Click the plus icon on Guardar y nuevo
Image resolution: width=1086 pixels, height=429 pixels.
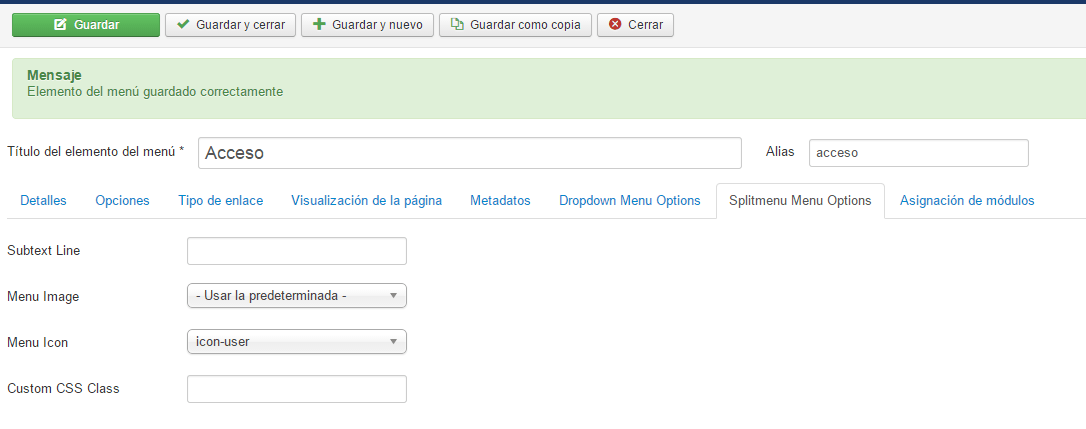coord(319,24)
